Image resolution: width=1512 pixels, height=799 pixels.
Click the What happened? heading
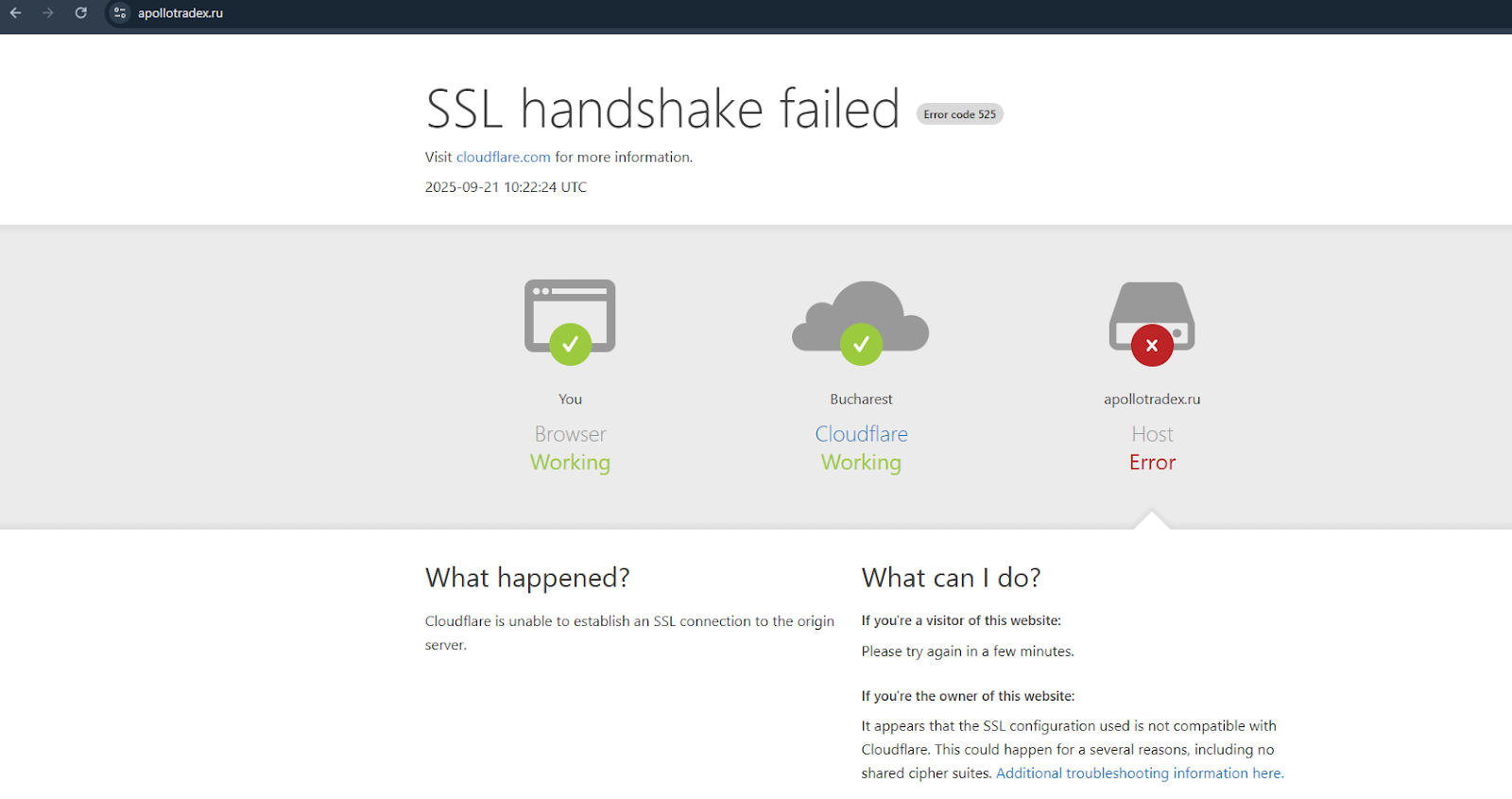[x=527, y=578]
